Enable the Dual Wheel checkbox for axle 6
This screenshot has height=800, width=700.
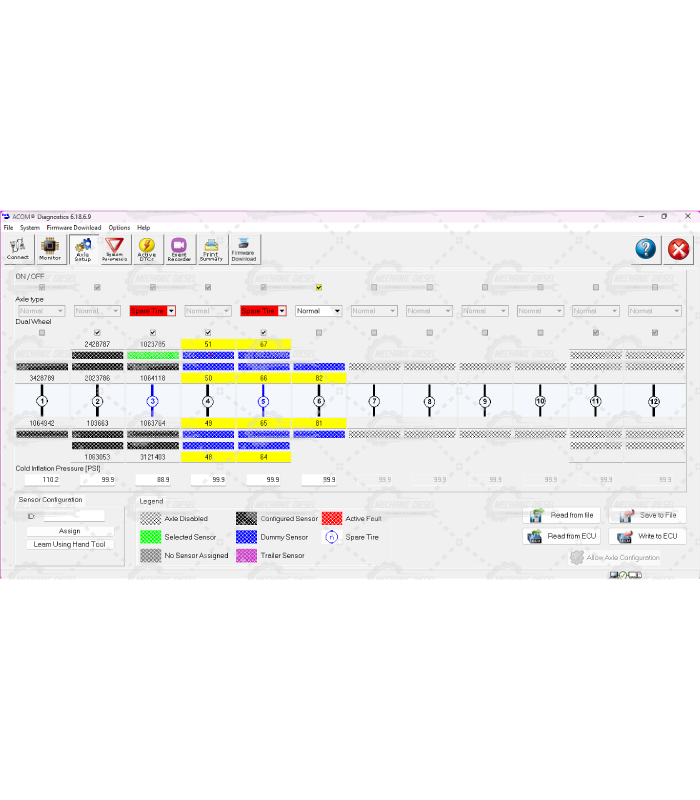click(x=319, y=332)
